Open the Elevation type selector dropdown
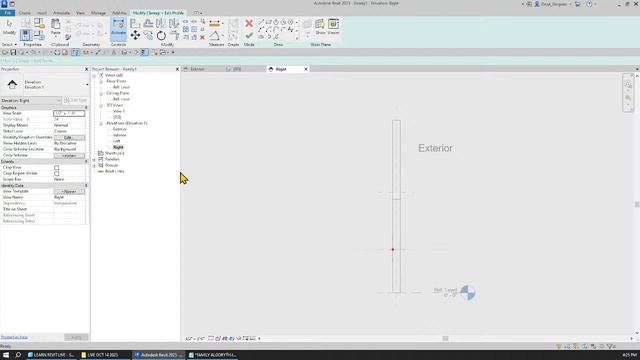Image resolution: width=640 pixels, height=360 pixels. coord(87,84)
